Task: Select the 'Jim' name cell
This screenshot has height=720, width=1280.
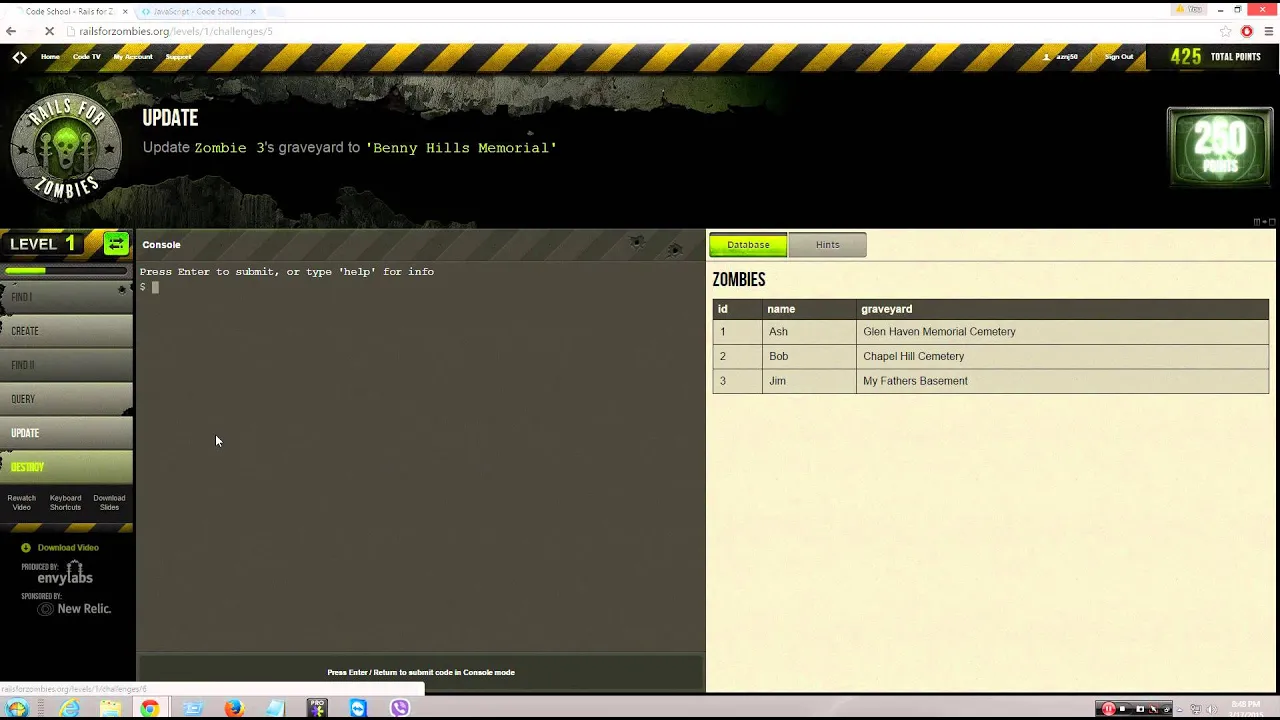Action: click(809, 381)
